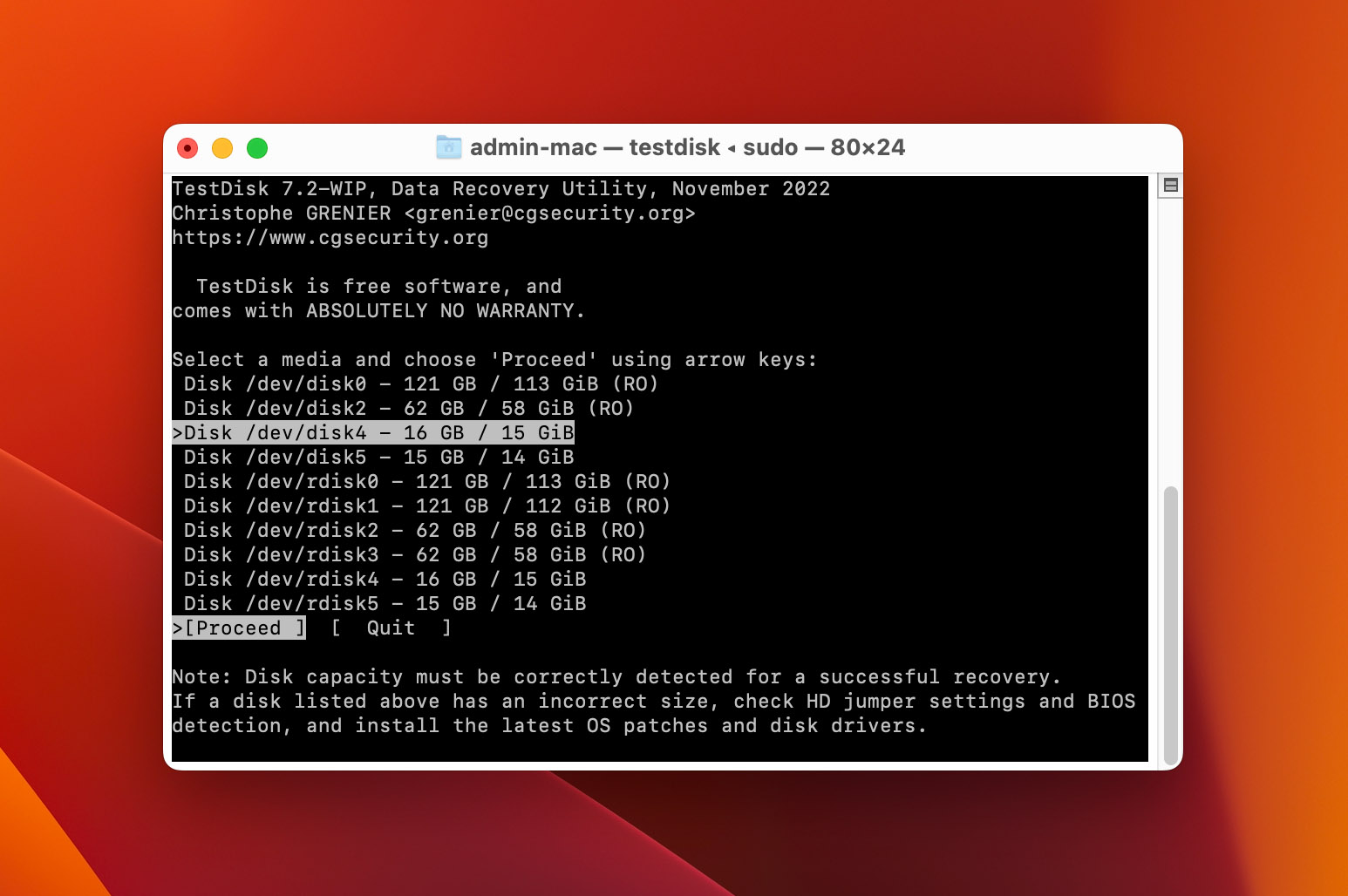Click the line Disk /dev/rdisk2 - 62 GB
This screenshot has height=896, width=1348.
click(x=415, y=530)
